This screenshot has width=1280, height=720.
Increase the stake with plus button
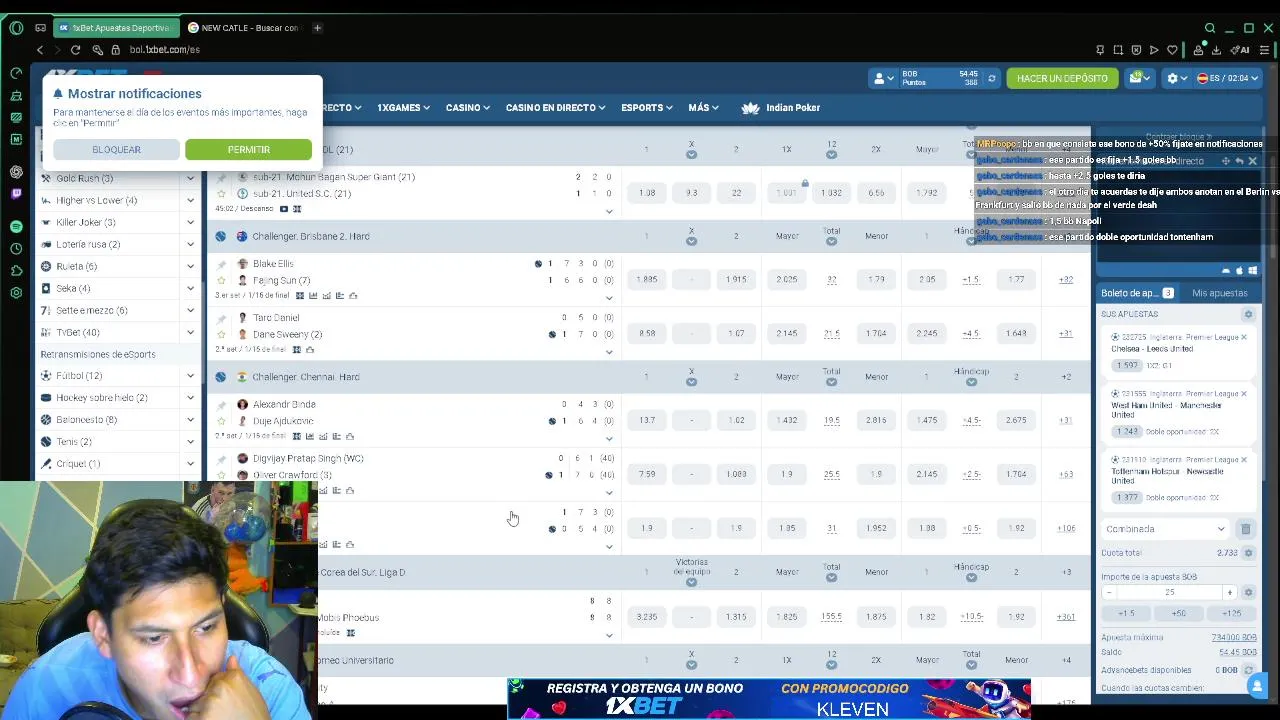(x=1230, y=592)
